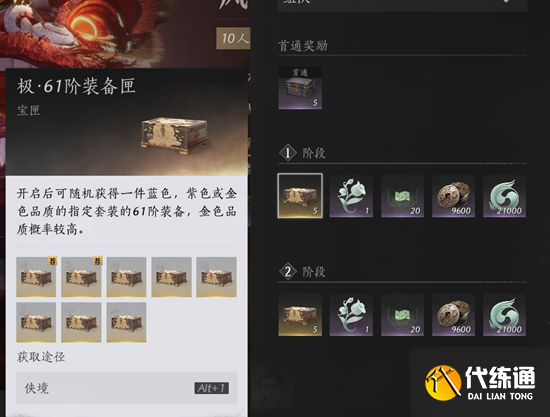Click stage 2 copper coins 9600 icon
This screenshot has height=417, width=550.
(453, 315)
